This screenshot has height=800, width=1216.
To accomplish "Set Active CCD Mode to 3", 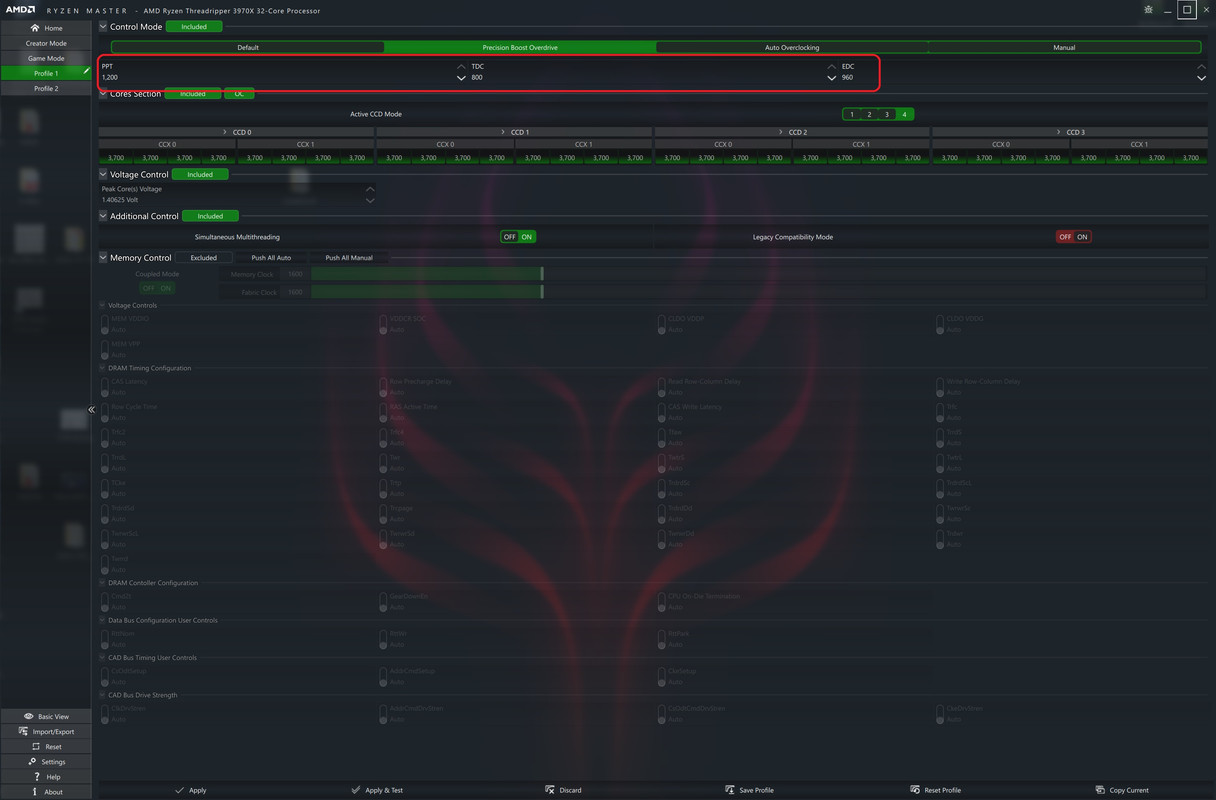I will [886, 114].
